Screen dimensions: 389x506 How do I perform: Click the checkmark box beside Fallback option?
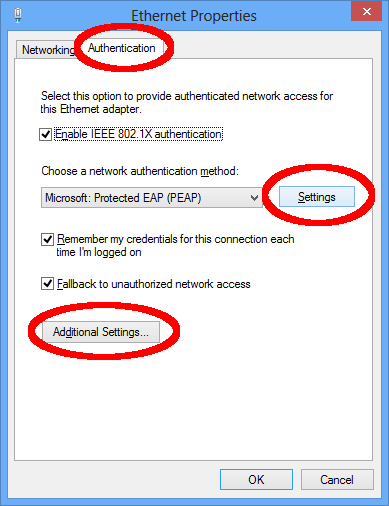(47, 284)
